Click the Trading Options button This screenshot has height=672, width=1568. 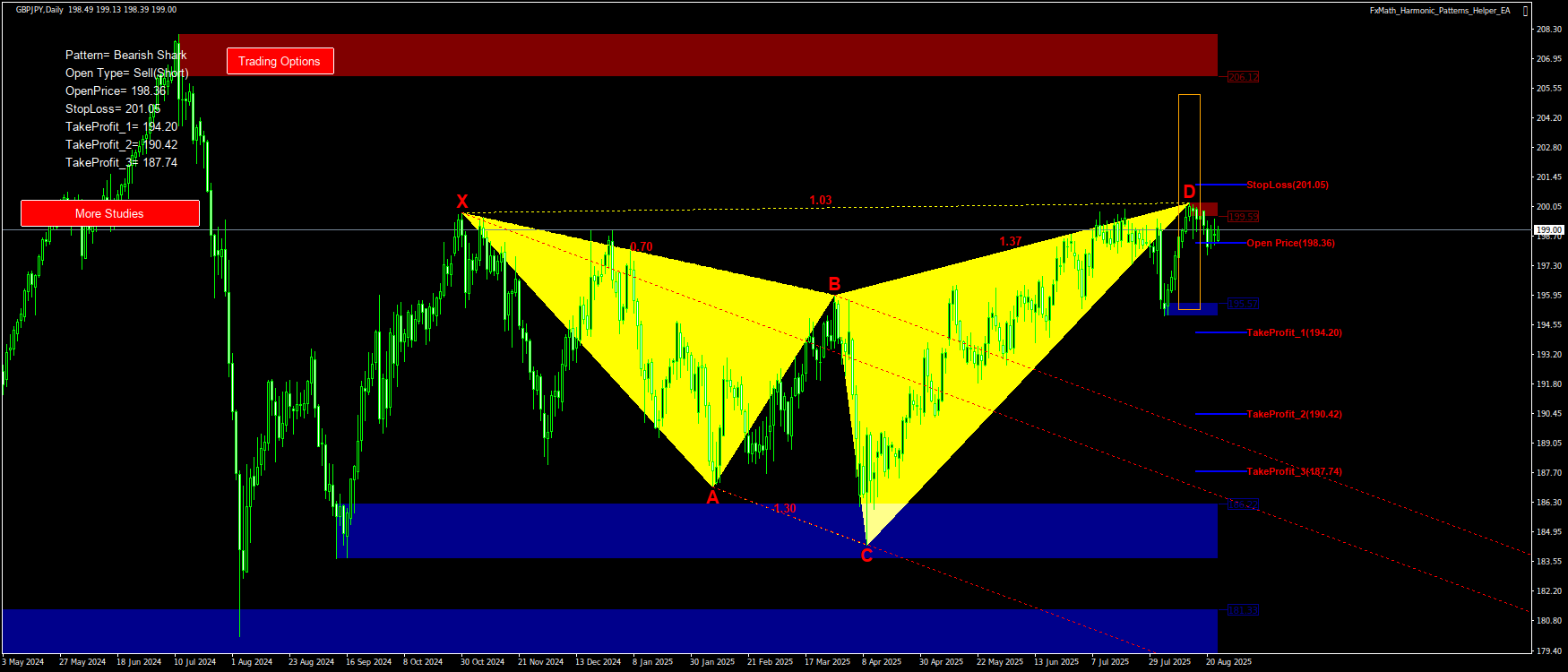pos(280,61)
